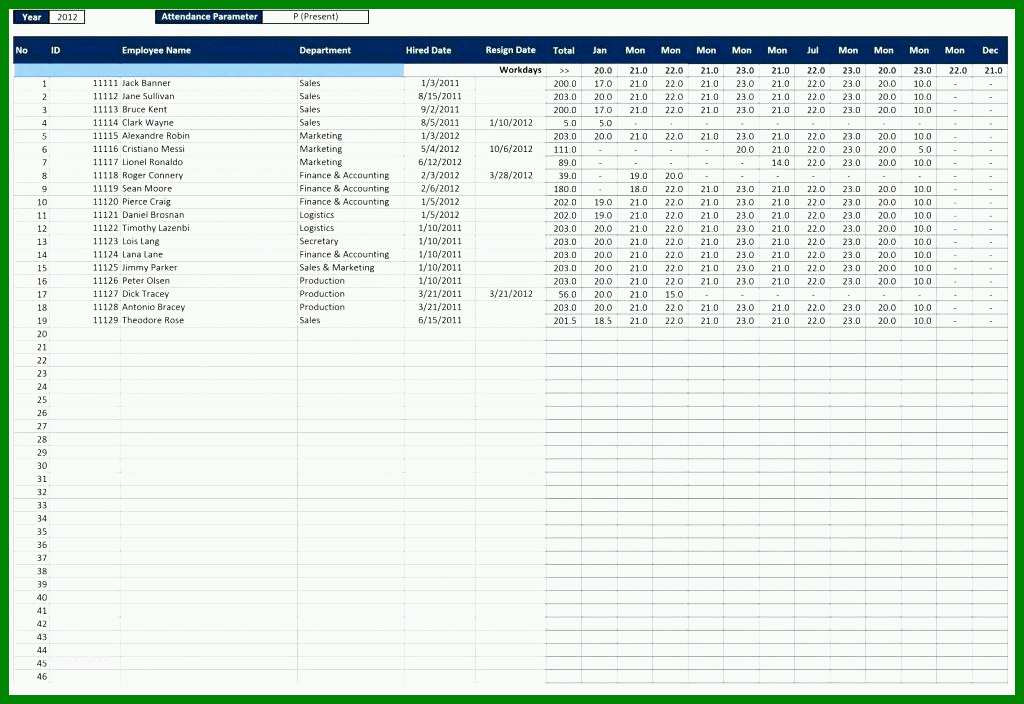Select employee name Alexandre Robin
The image size is (1024, 704).
pos(155,136)
